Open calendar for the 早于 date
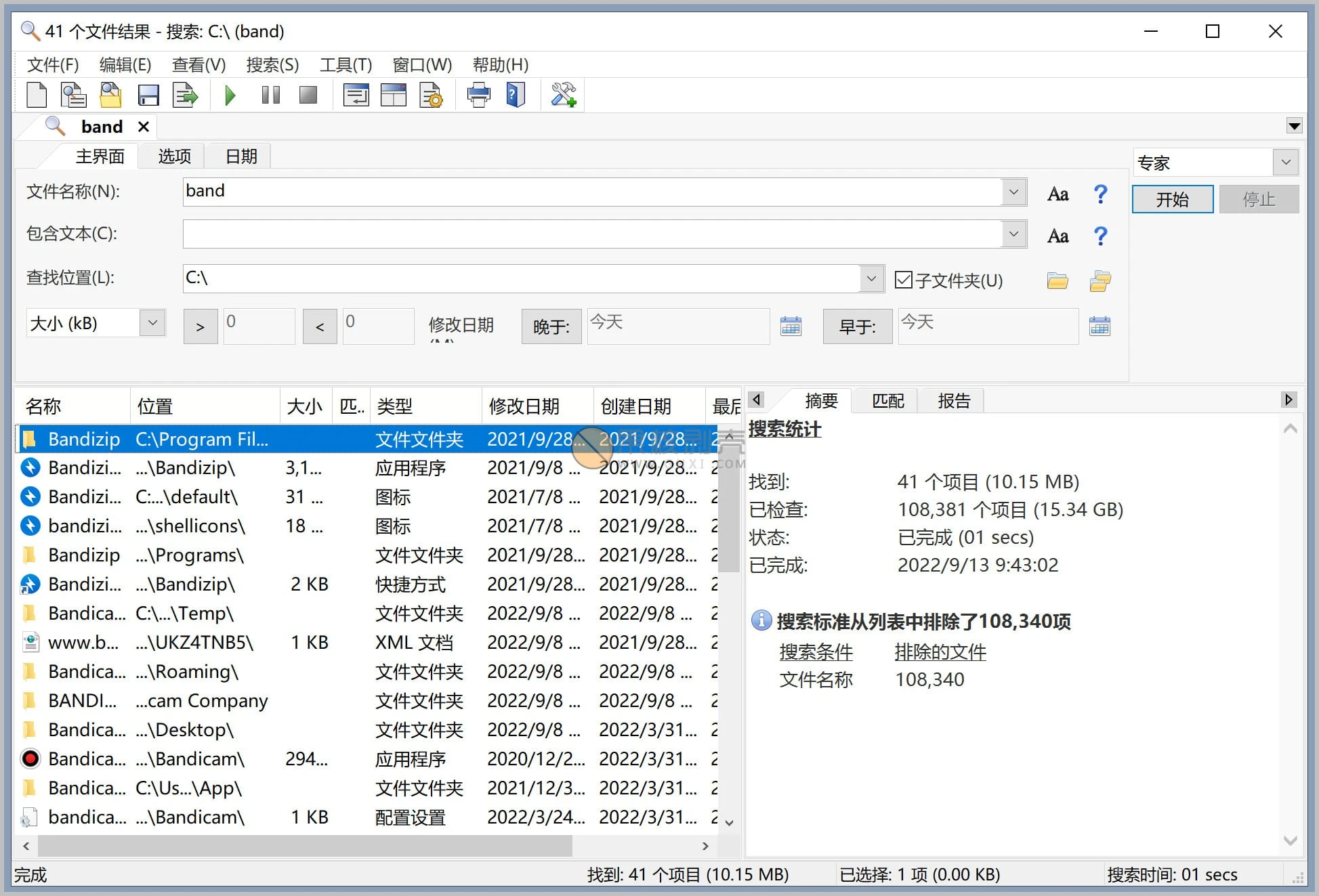Screen dimensions: 1319x896 (x=1100, y=326)
